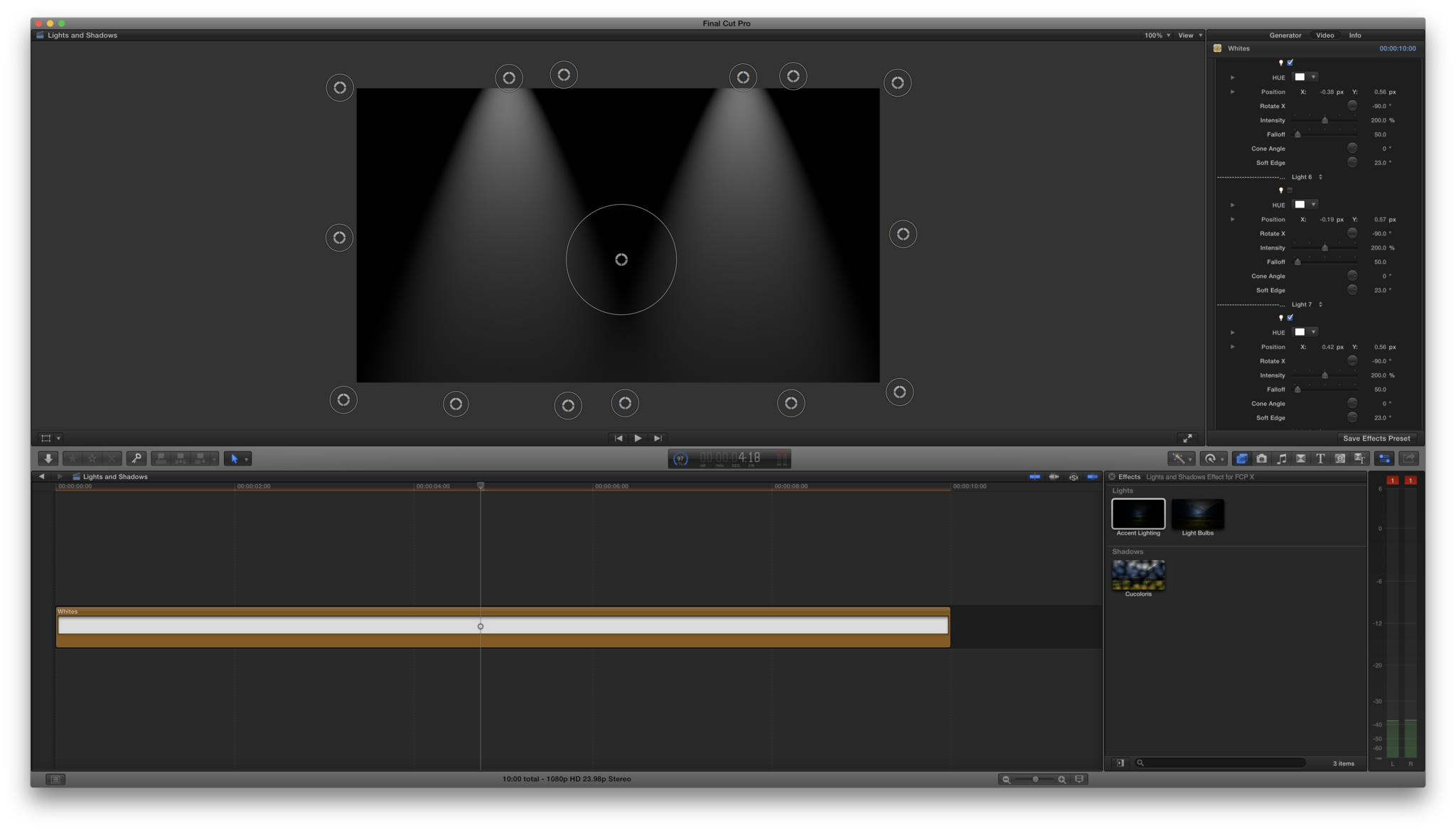Expand the Light 7 Position disclosure triangle
Image resolution: width=1456 pixels, height=831 pixels.
point(1233,347)
